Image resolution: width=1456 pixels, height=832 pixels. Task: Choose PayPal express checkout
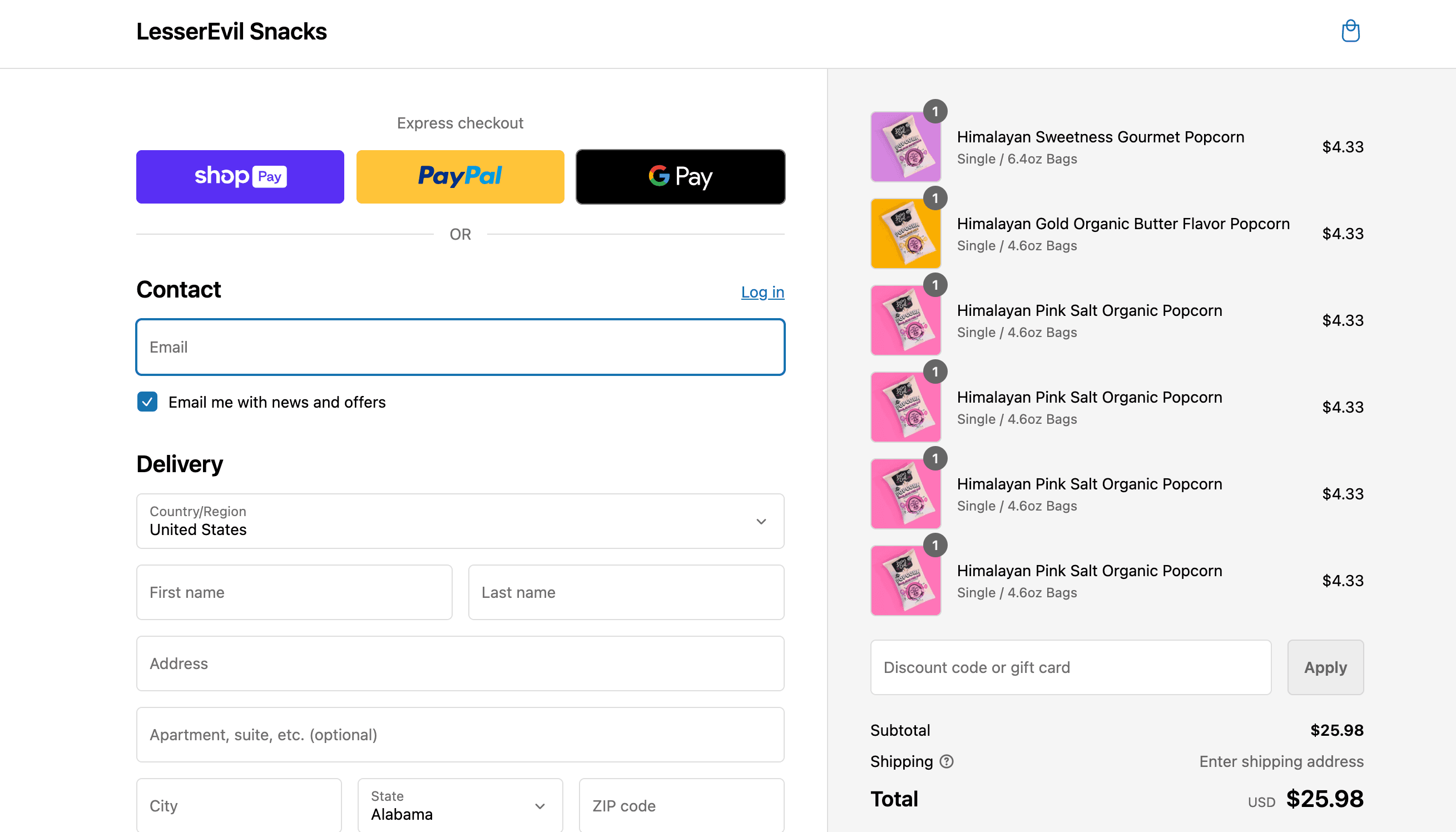tap(460, 176)
